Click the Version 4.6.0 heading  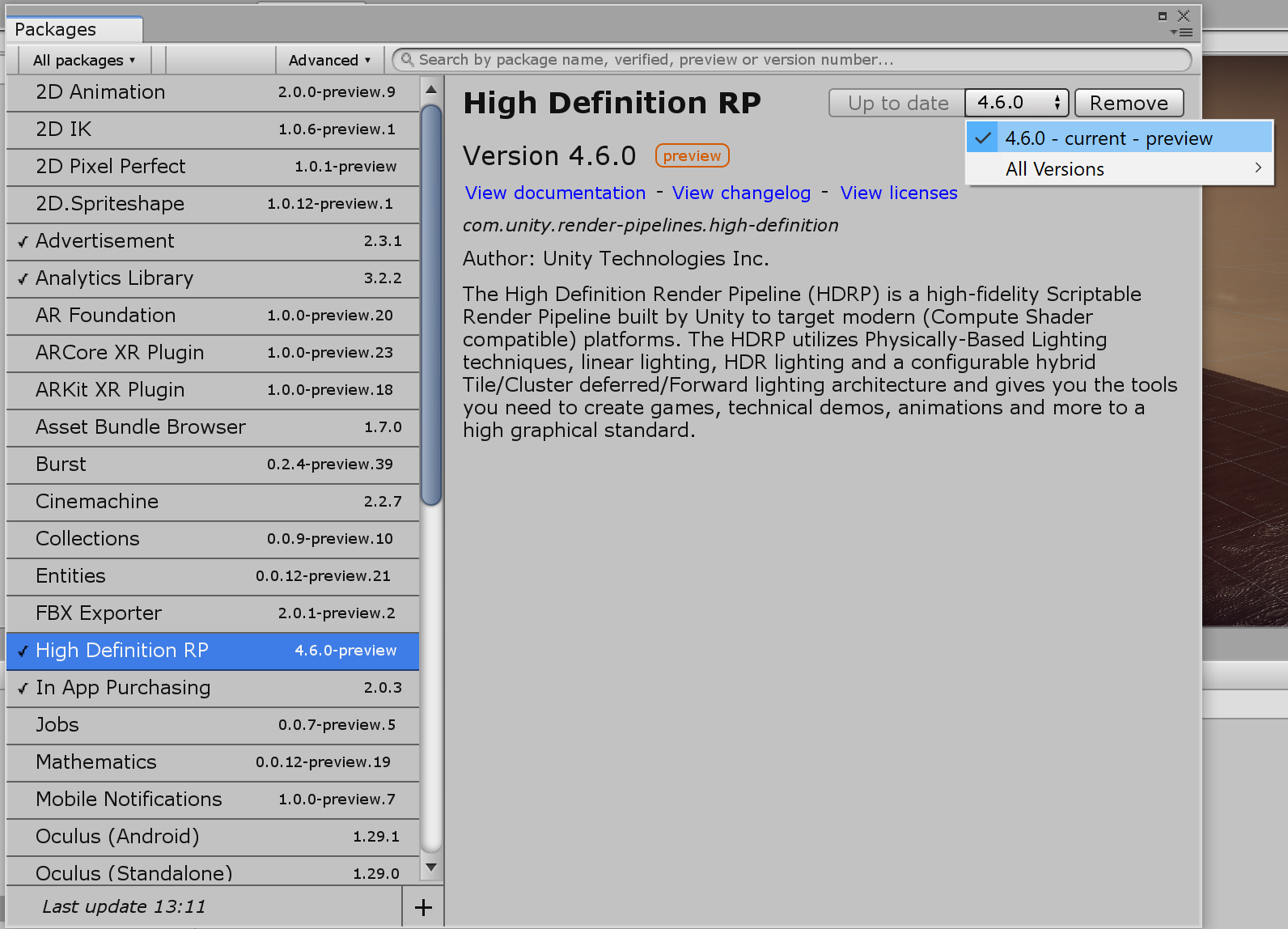pos(549,155)
